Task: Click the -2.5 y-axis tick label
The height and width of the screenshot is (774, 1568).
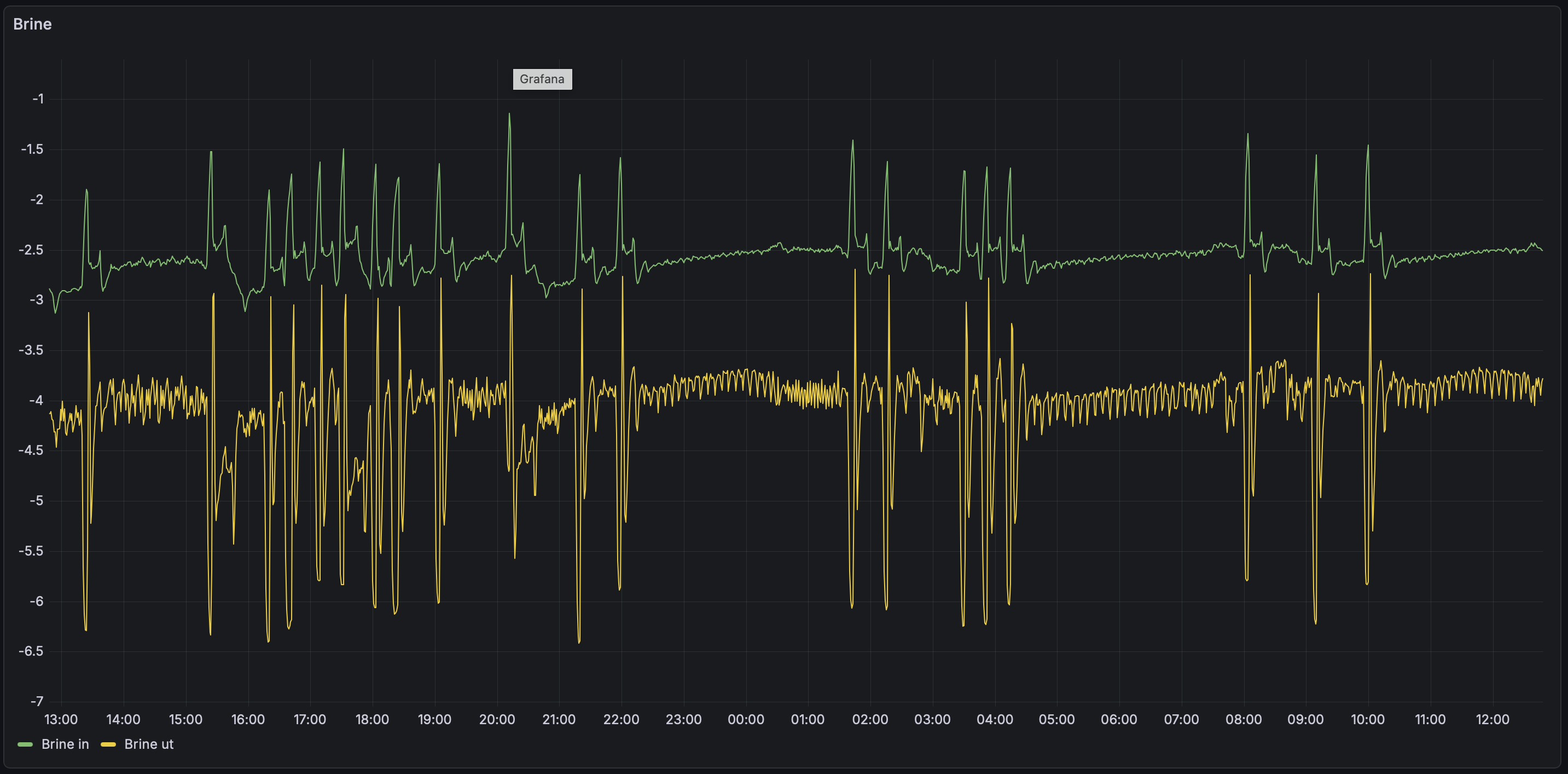Action: tap(31, 250)
